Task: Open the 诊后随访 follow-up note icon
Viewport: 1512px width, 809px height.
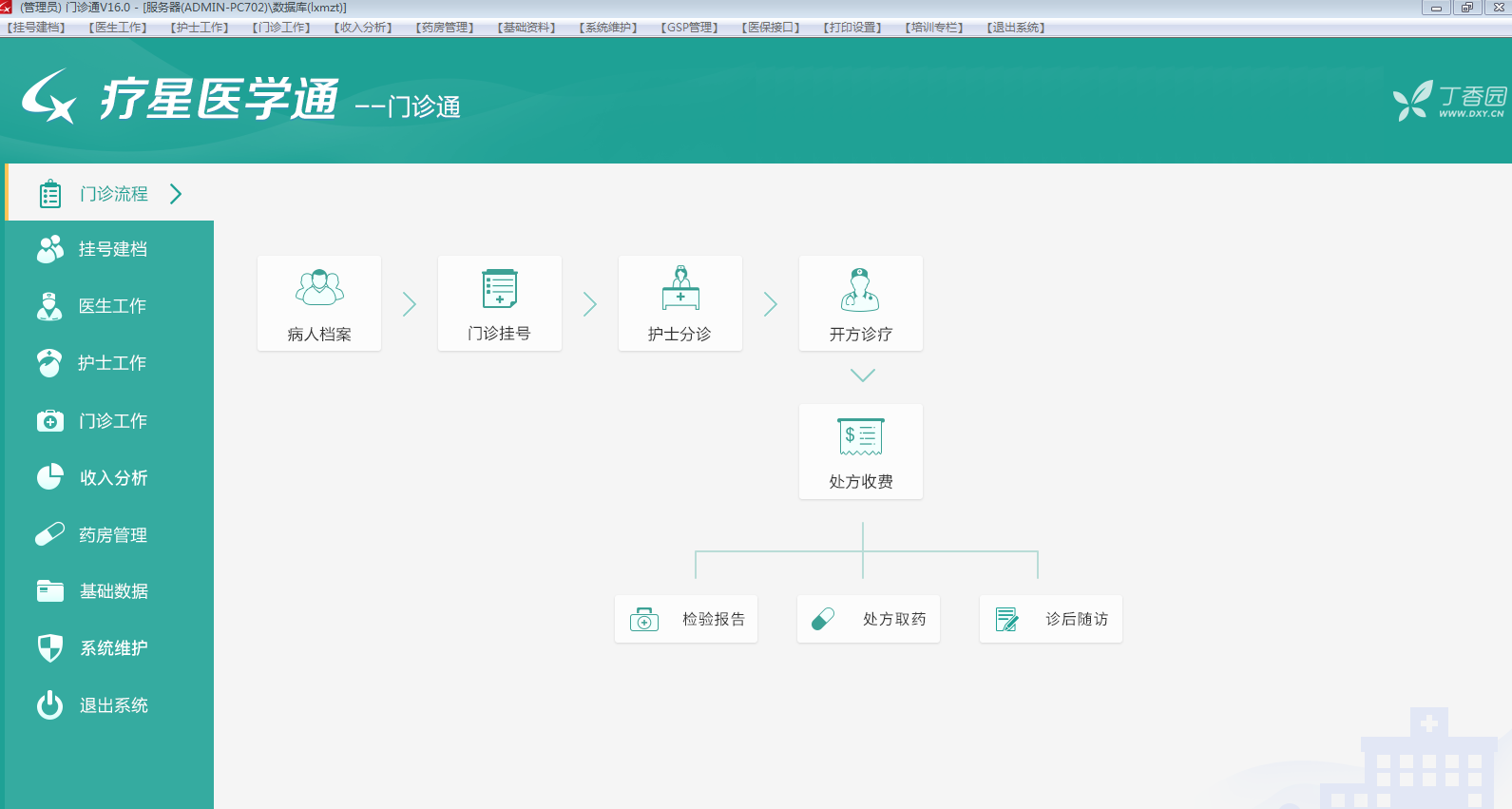Action: (x=1006, y=620)
